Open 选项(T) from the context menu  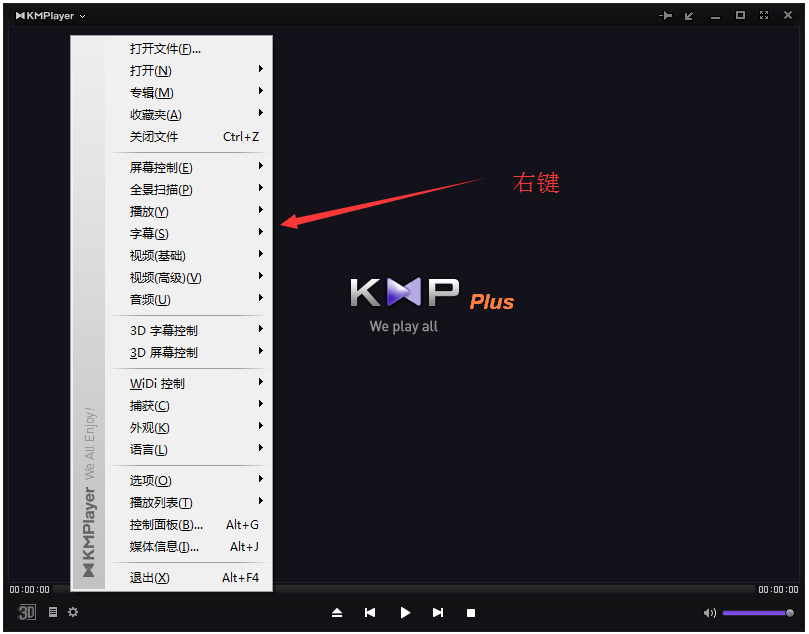click(150, 480)
